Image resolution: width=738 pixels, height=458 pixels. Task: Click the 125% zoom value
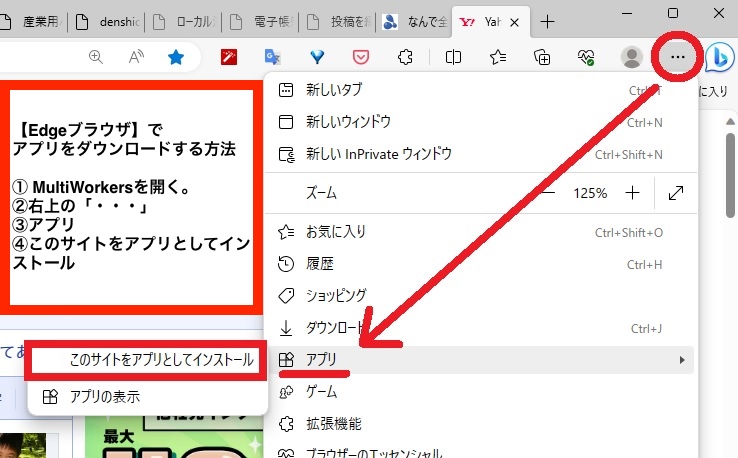click(590, 193)
